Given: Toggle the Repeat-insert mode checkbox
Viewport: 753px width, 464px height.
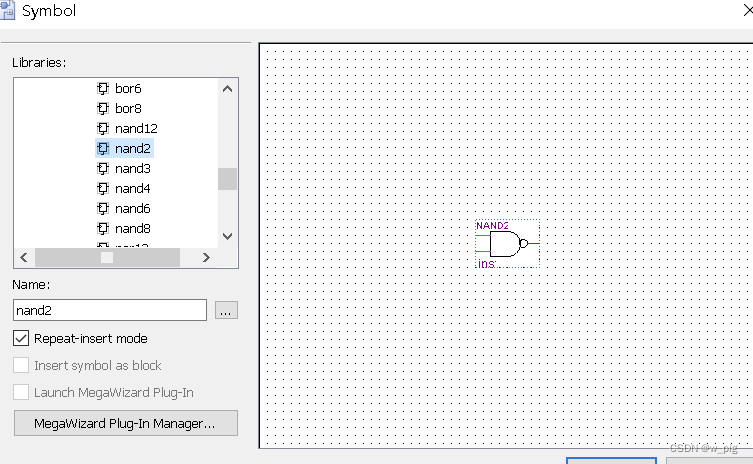Looking at the screenshot, I should point(21,338).
